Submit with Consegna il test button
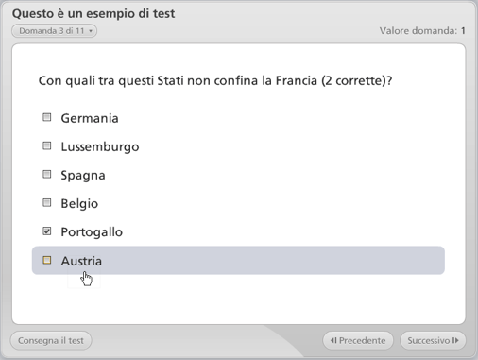This screenshot has height=360, width=478. click(51, 341)
